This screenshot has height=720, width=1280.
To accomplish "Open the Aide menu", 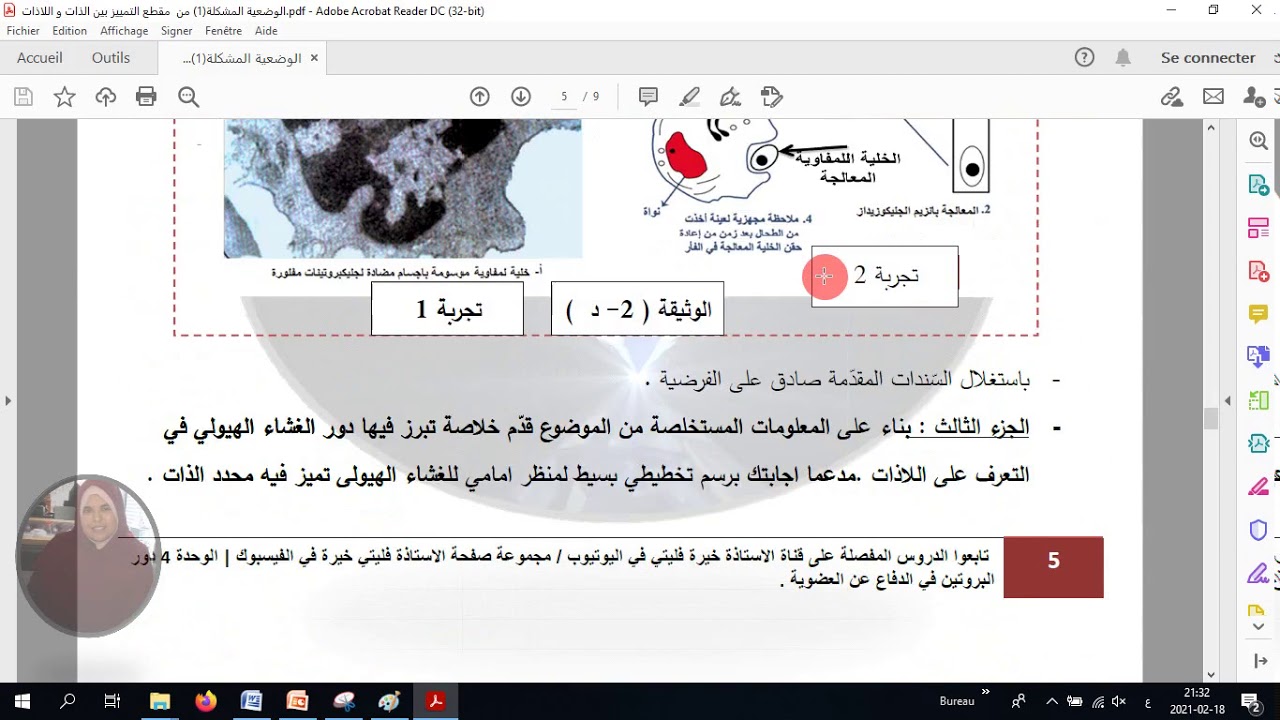I will pos(266,31).
